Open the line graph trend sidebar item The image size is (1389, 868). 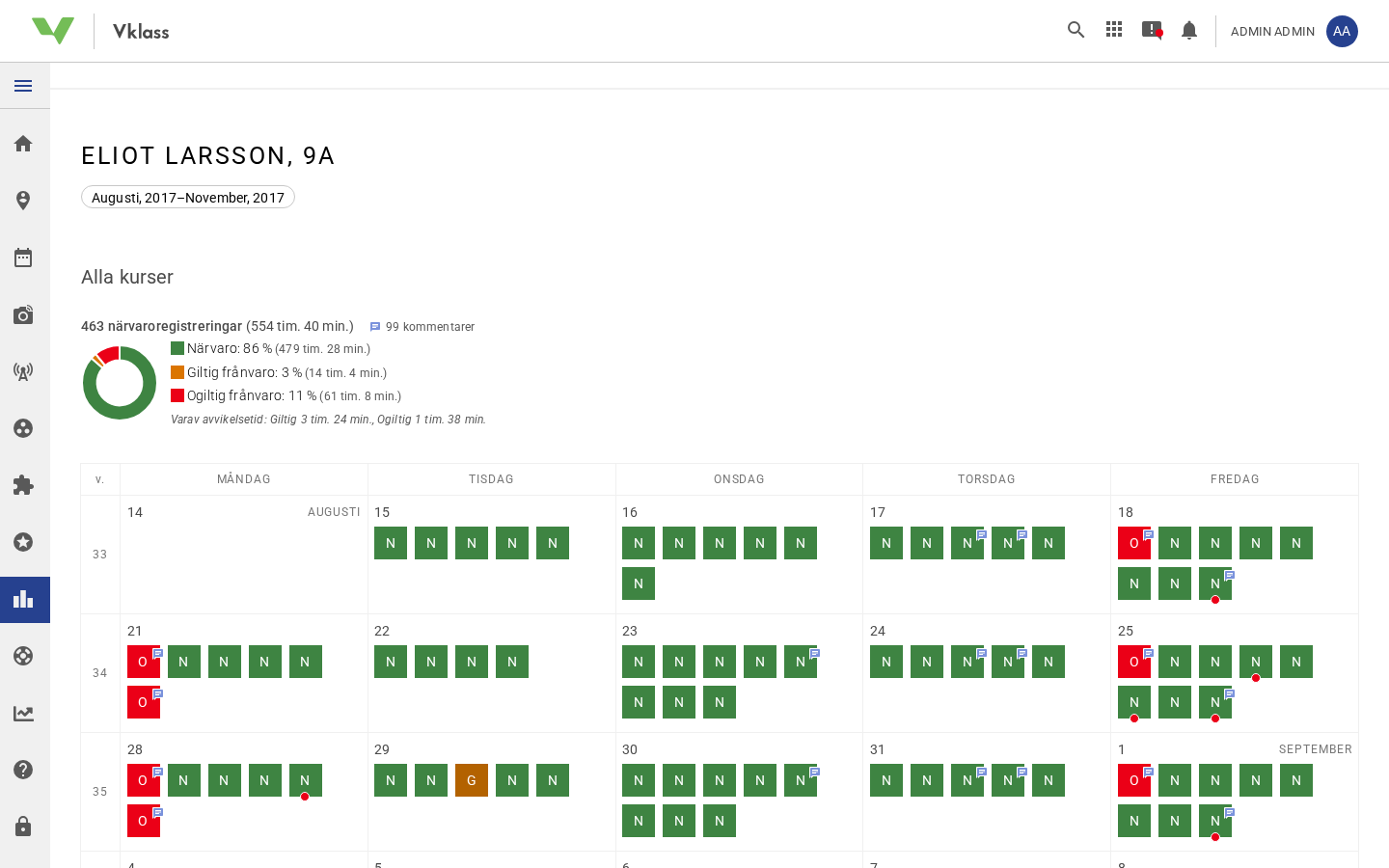[x=24, y=714]
